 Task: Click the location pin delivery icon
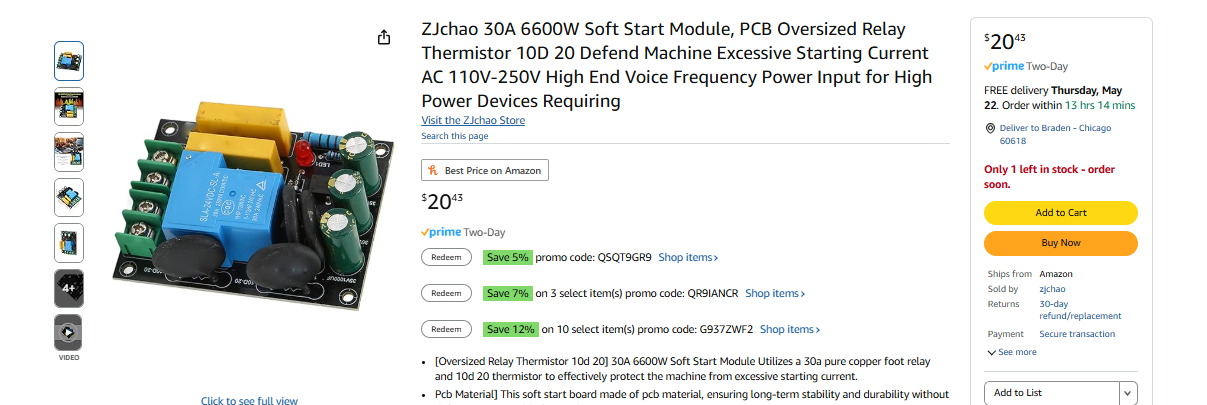click(990, 128)
